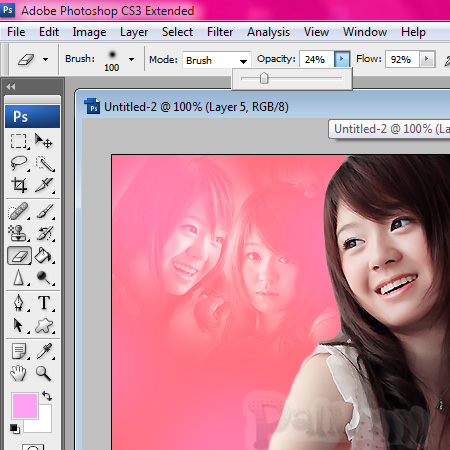The height and width of the screenshot is (450, 450).
Task: Select the Crop tool
Action: pyautogui.click(x=19, y=185)
